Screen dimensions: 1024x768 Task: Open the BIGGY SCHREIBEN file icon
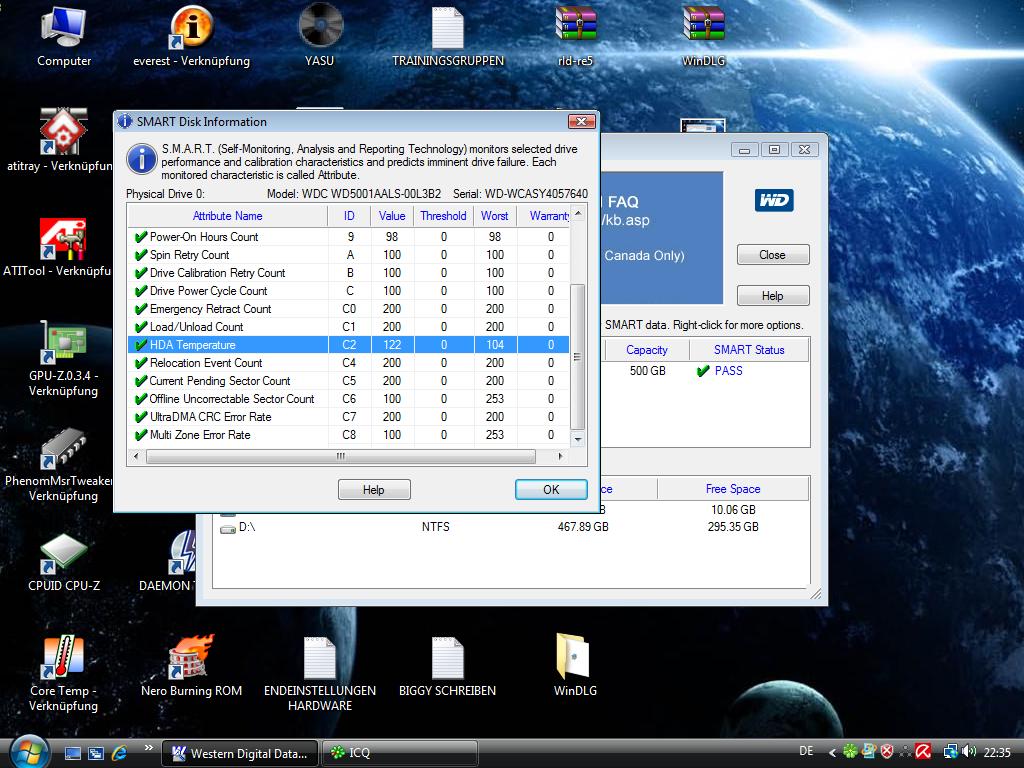point(447,658)
